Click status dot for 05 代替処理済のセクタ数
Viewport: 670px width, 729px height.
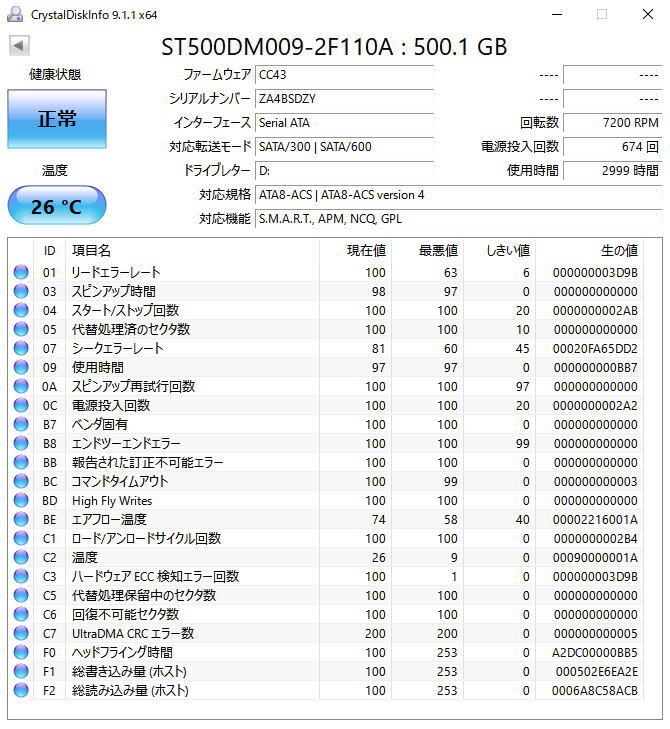21,329
